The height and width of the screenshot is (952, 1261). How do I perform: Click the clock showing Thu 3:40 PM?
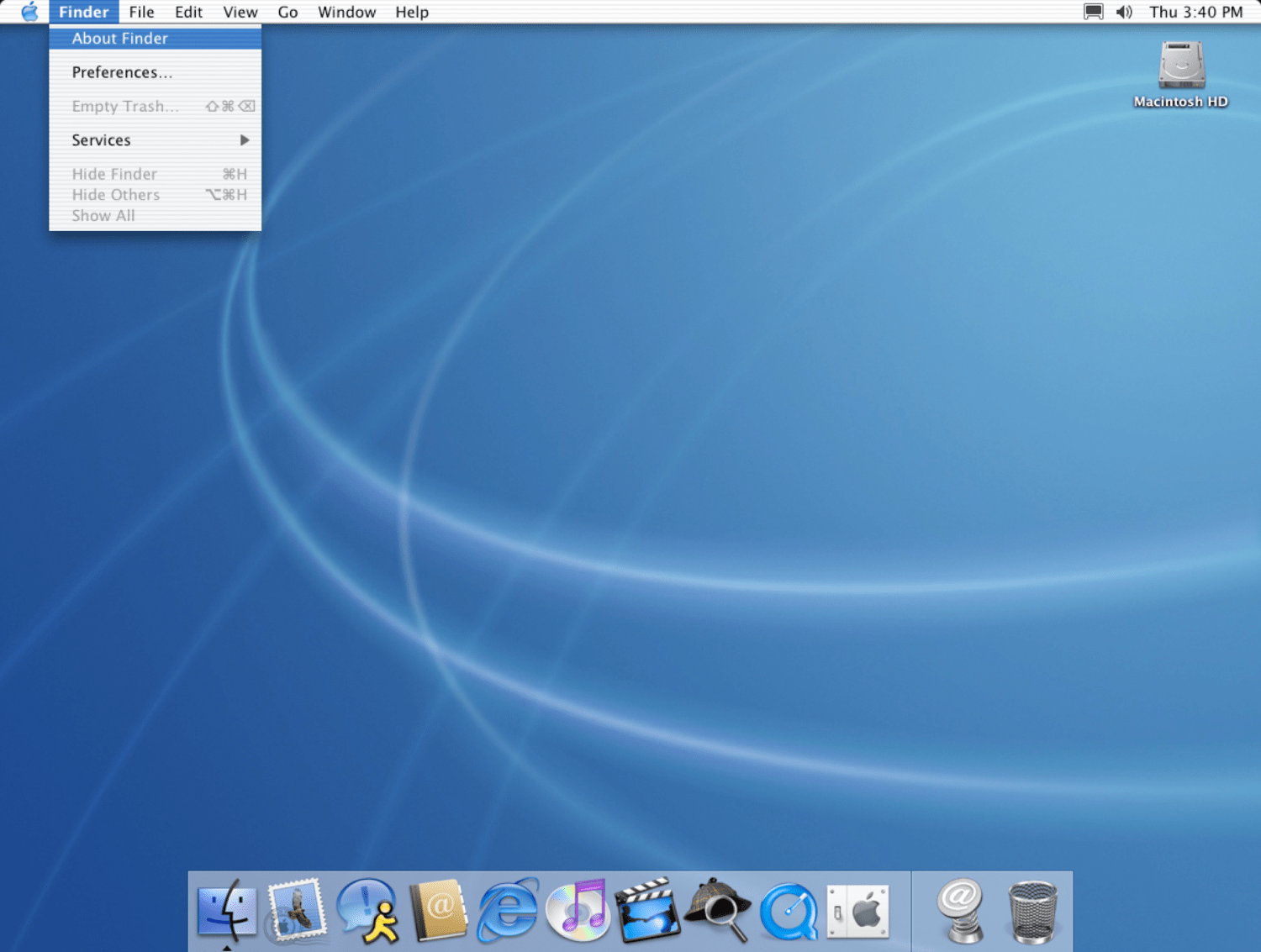pyautogui.click(x=1195, y=12)
